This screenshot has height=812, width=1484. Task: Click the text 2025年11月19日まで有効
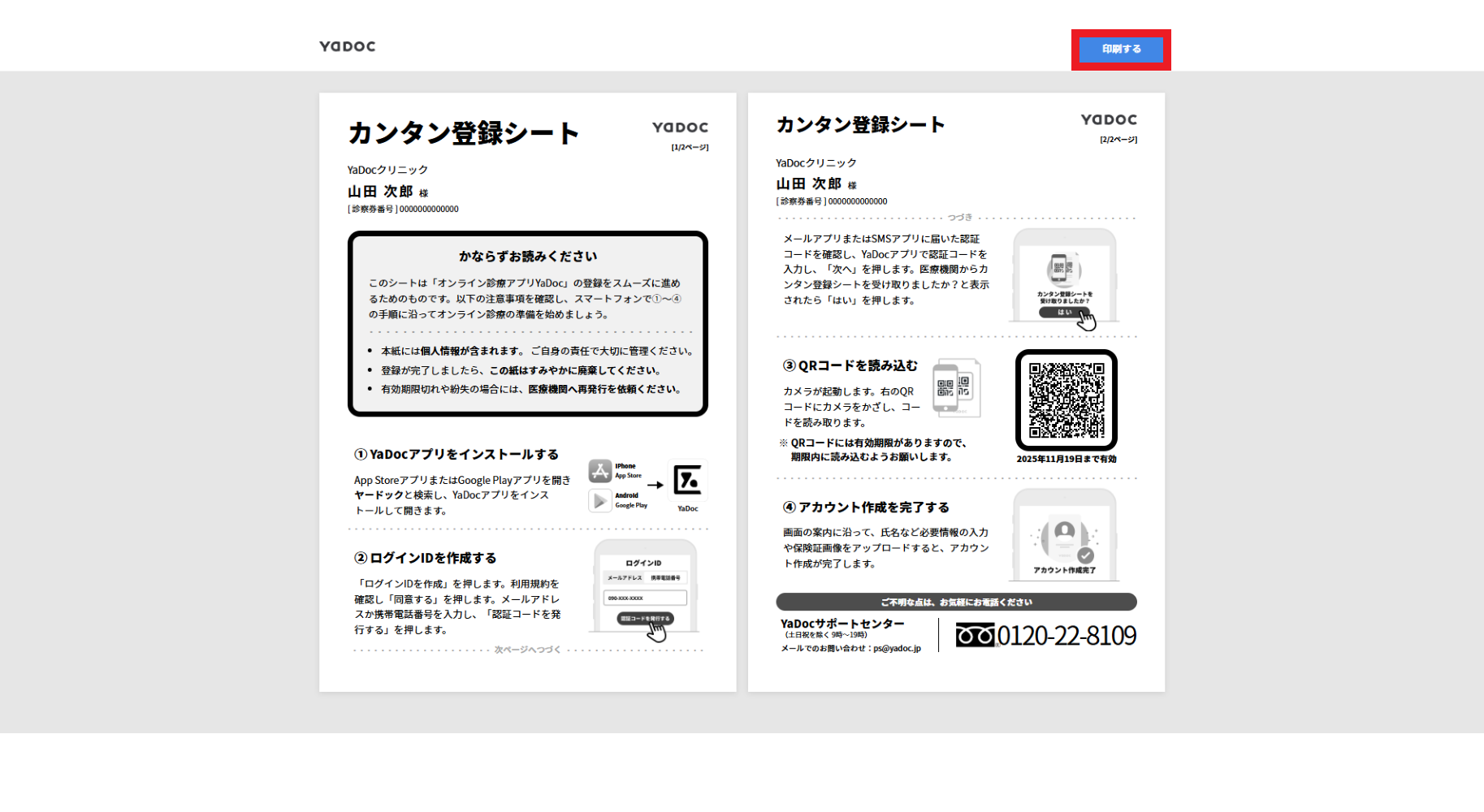pyautogui.click(x=1066, y=459)
